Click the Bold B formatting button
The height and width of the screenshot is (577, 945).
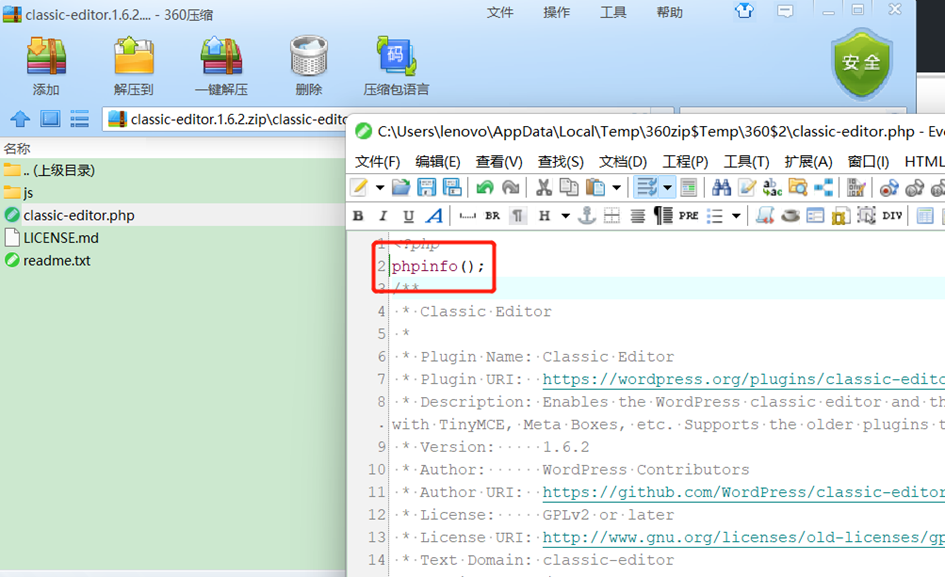point(358,215)
